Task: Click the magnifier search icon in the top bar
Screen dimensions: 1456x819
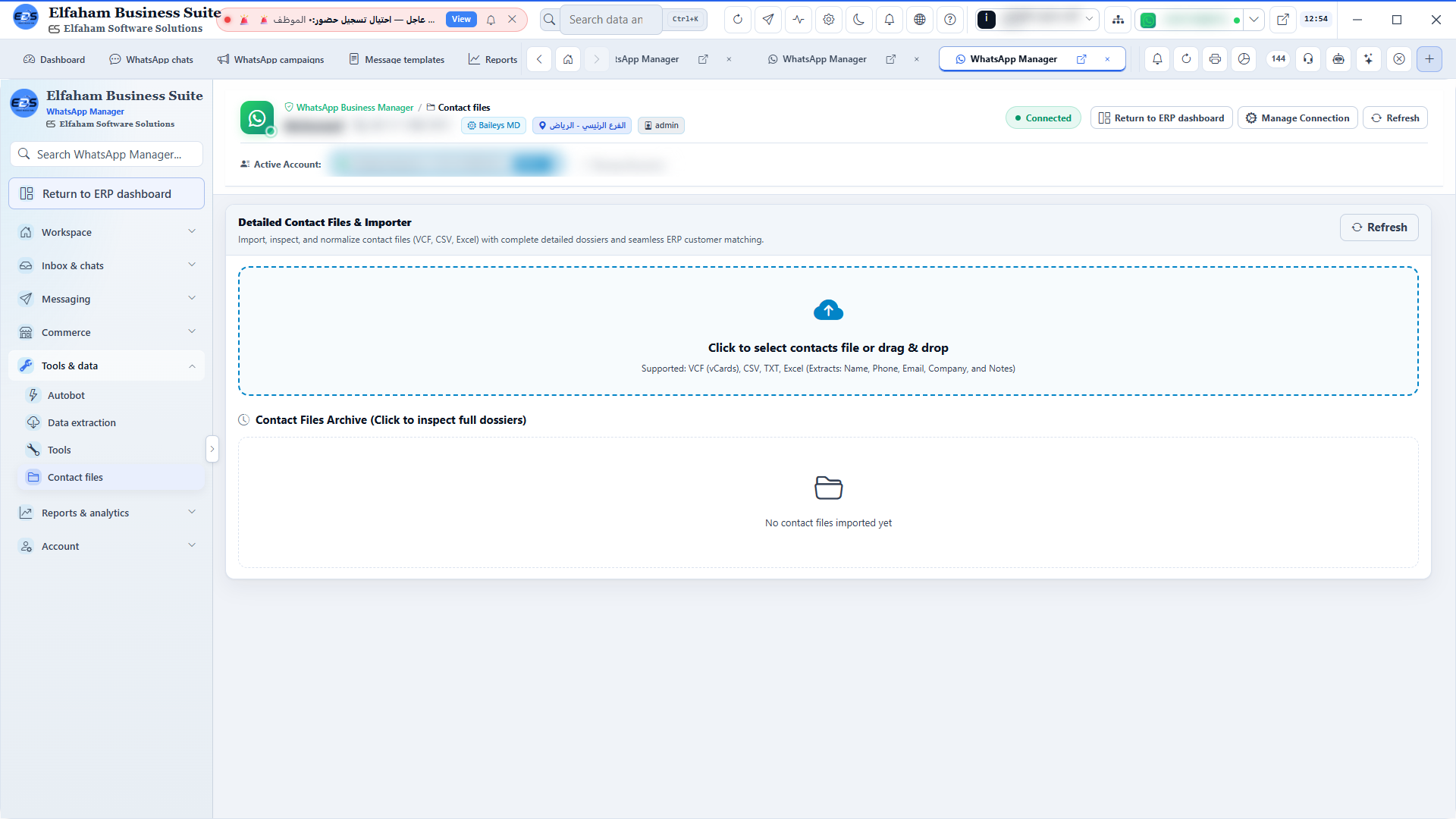Action: click(550, 20)
